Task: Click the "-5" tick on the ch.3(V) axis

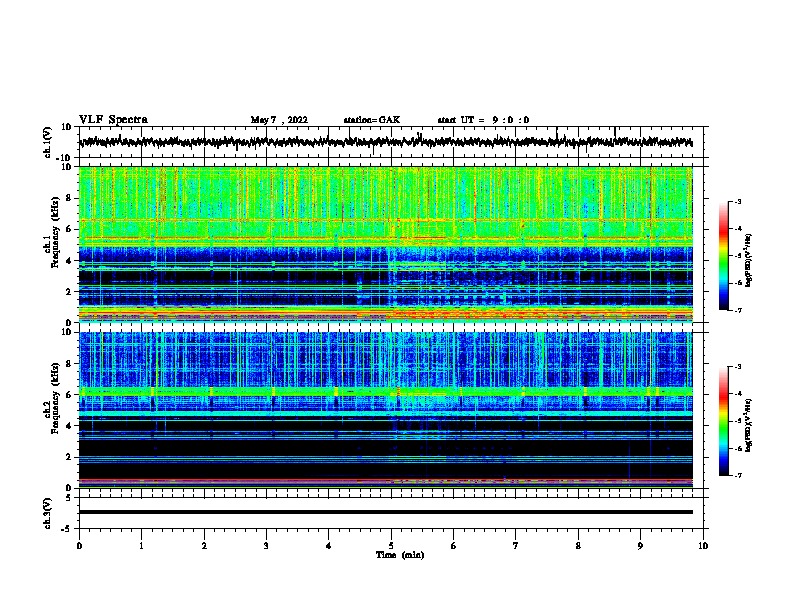Action: tap(67, 529)
